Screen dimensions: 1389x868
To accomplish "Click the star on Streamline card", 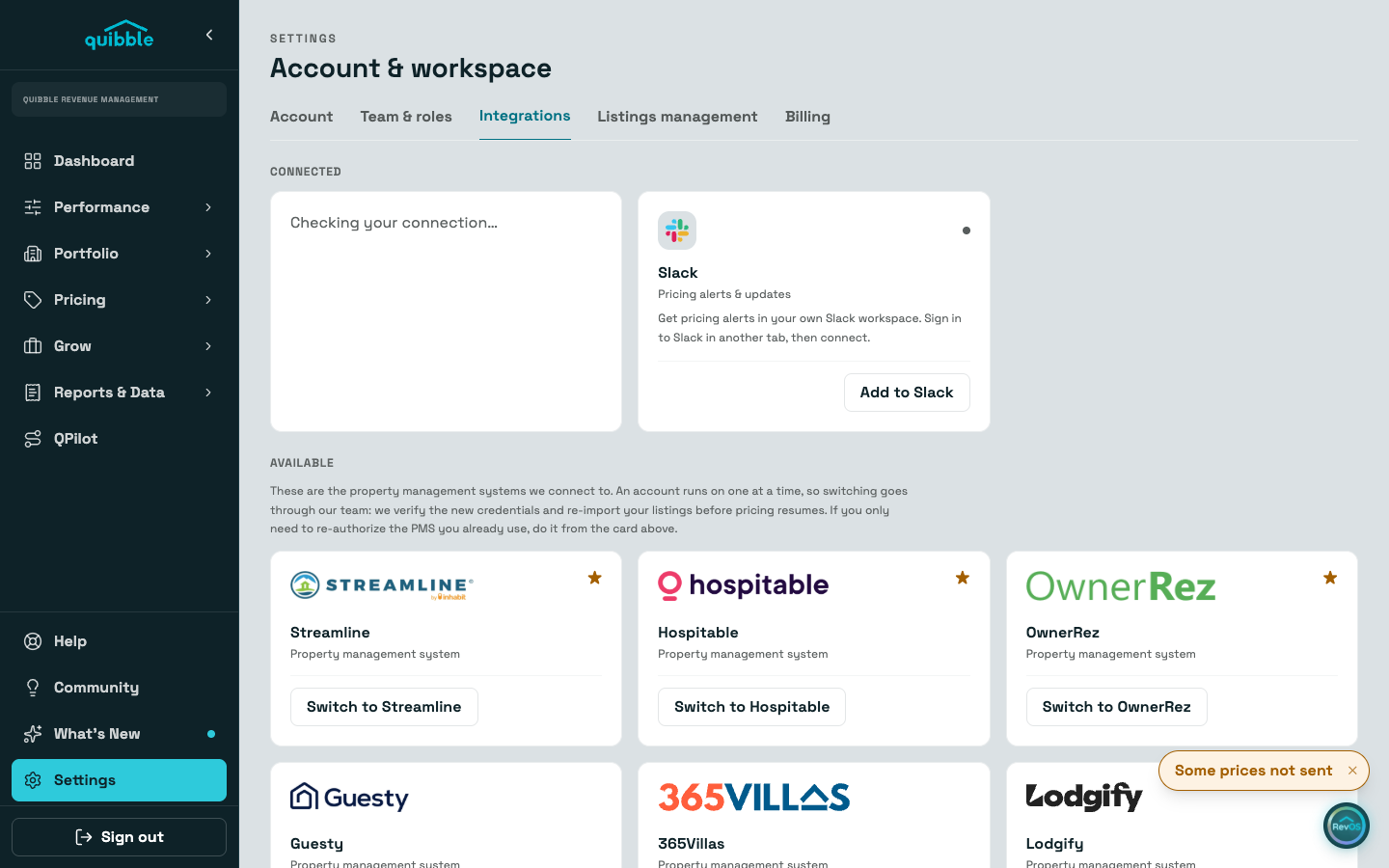I will (595, 578).
